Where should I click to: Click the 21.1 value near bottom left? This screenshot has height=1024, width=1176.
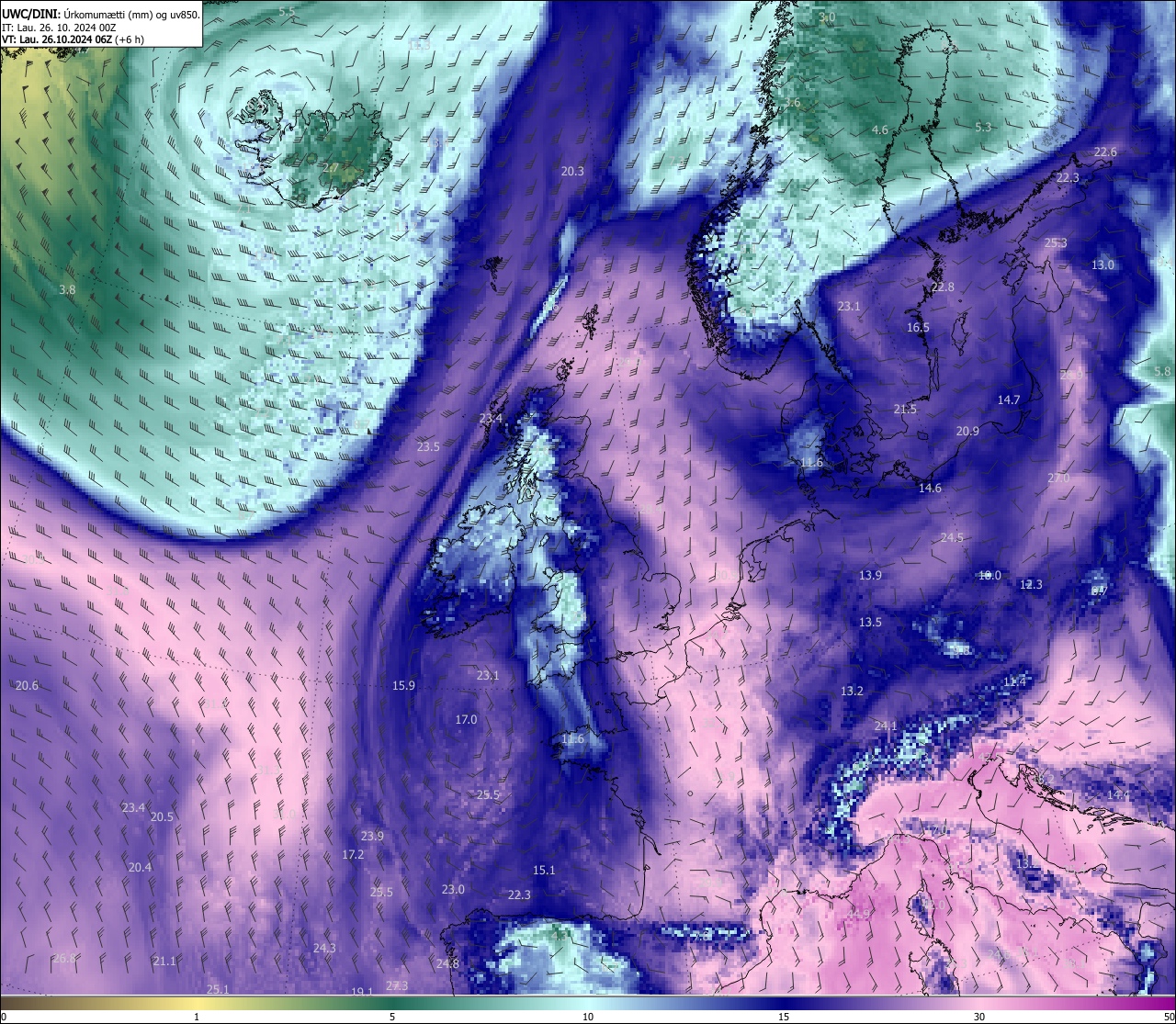[x=164, y=961]
